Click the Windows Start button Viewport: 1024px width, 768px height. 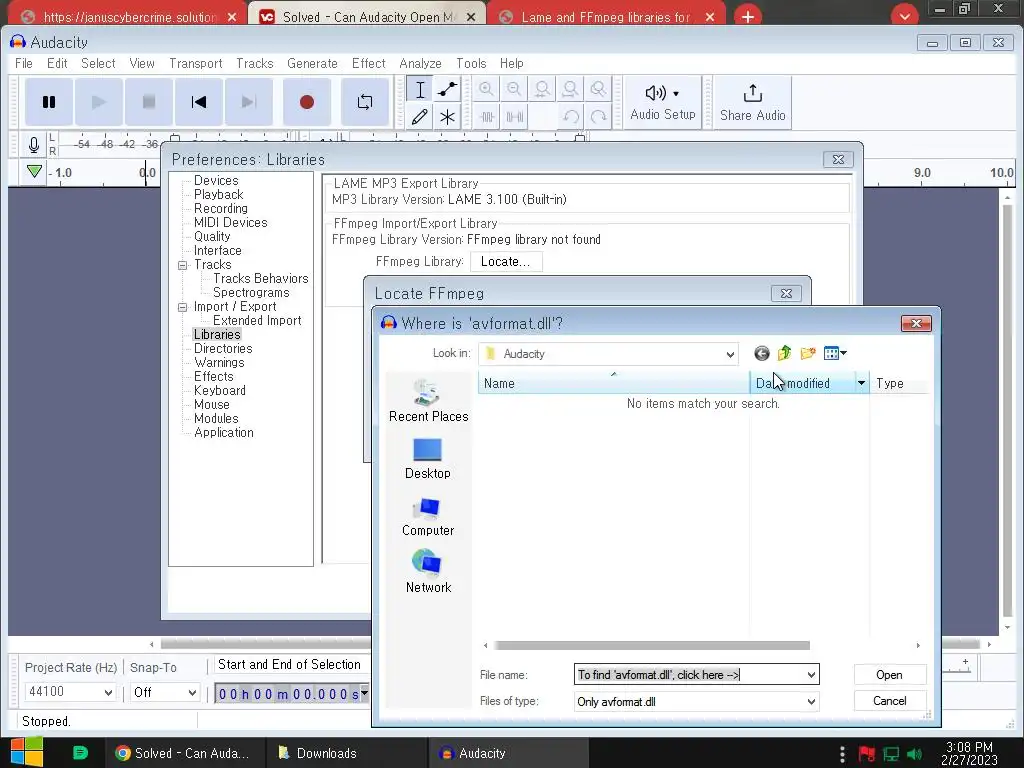point(27,752)
